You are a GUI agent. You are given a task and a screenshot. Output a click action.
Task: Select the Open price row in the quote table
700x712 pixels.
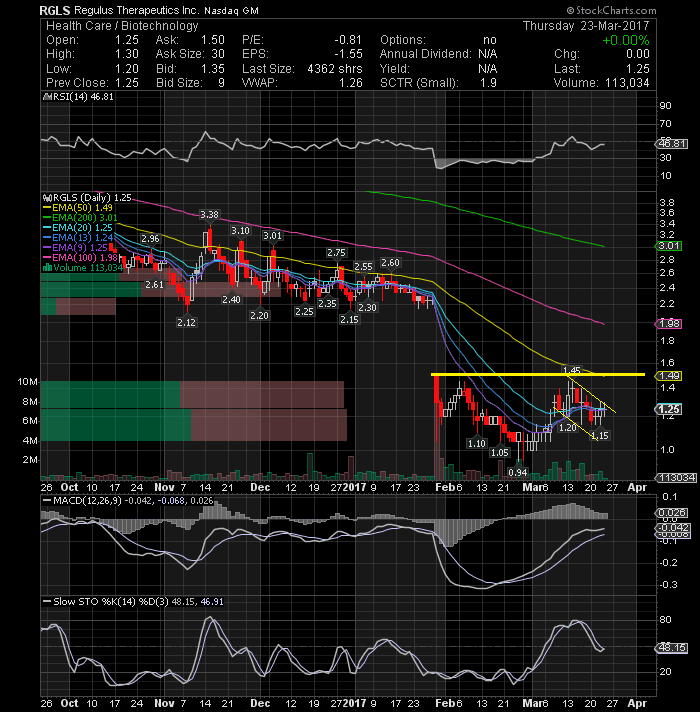tap(92, 40)
